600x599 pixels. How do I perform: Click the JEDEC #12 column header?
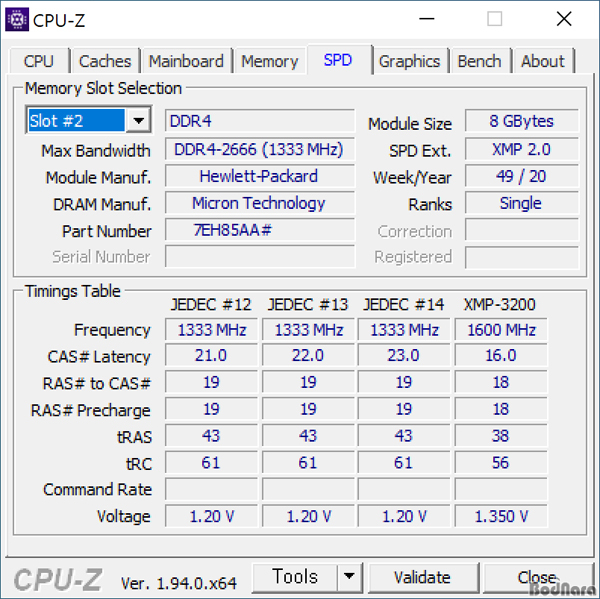tap(211, 305)
